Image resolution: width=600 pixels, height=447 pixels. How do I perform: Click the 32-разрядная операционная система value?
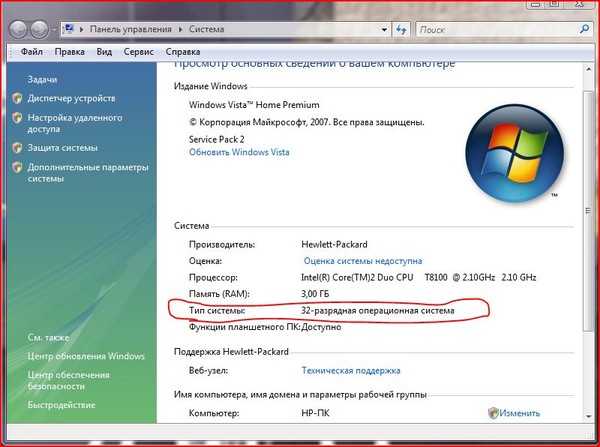click(x=378, y=310)
